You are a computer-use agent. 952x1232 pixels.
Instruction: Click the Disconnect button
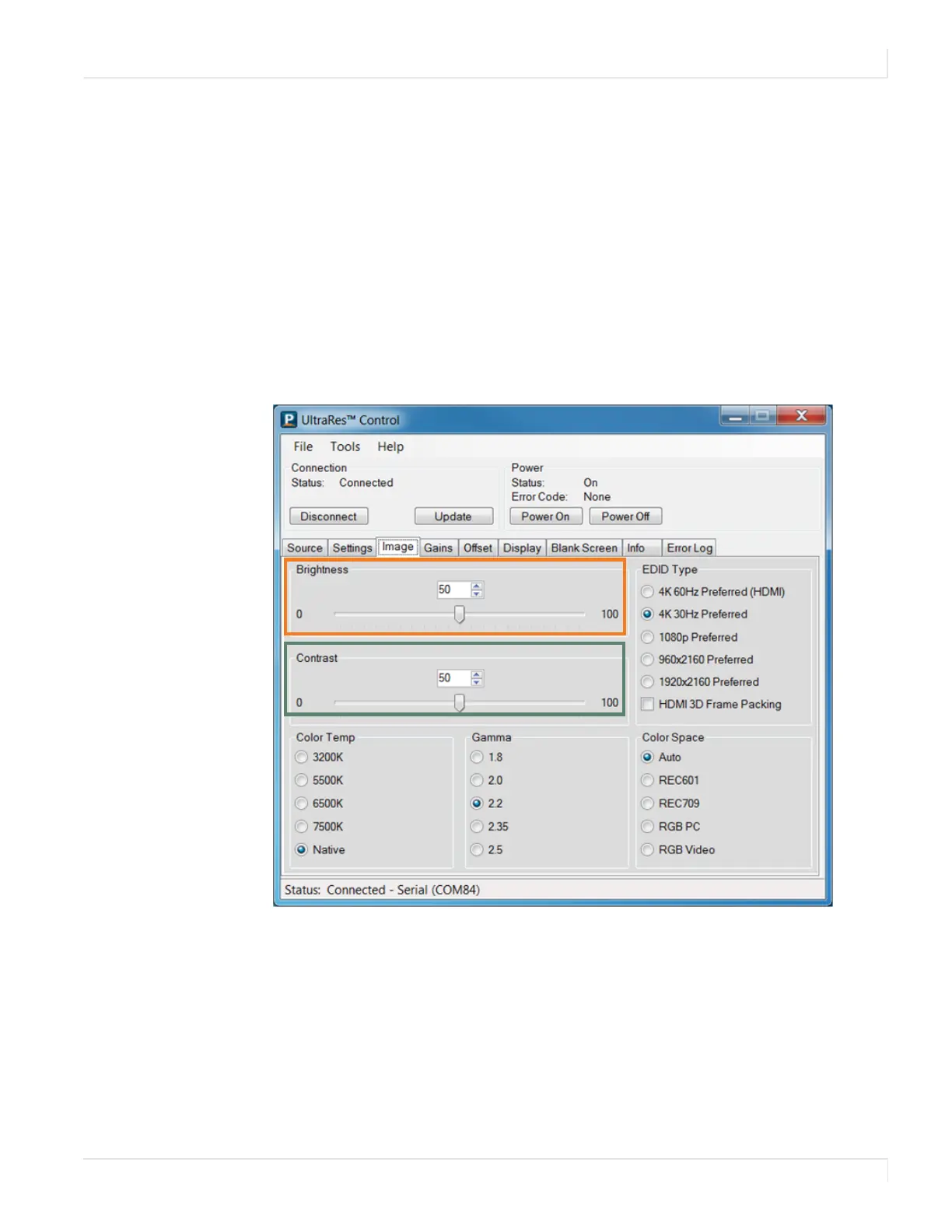328,516
